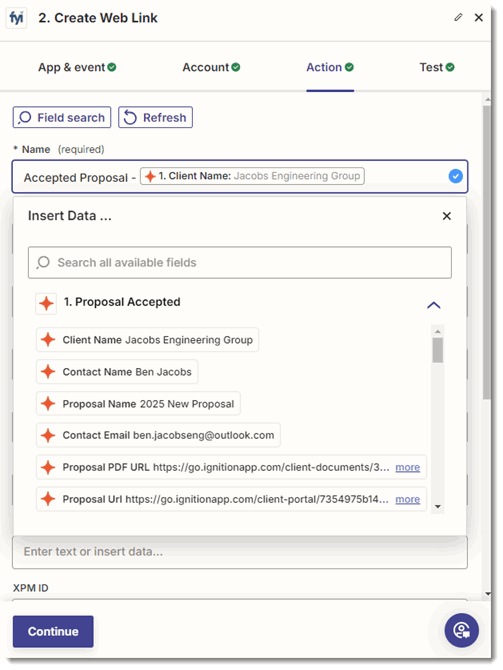The width and height of the screenshot is (503, 670).
Task: Click the star icon beside Client Name
Action: tap(48, 340)
